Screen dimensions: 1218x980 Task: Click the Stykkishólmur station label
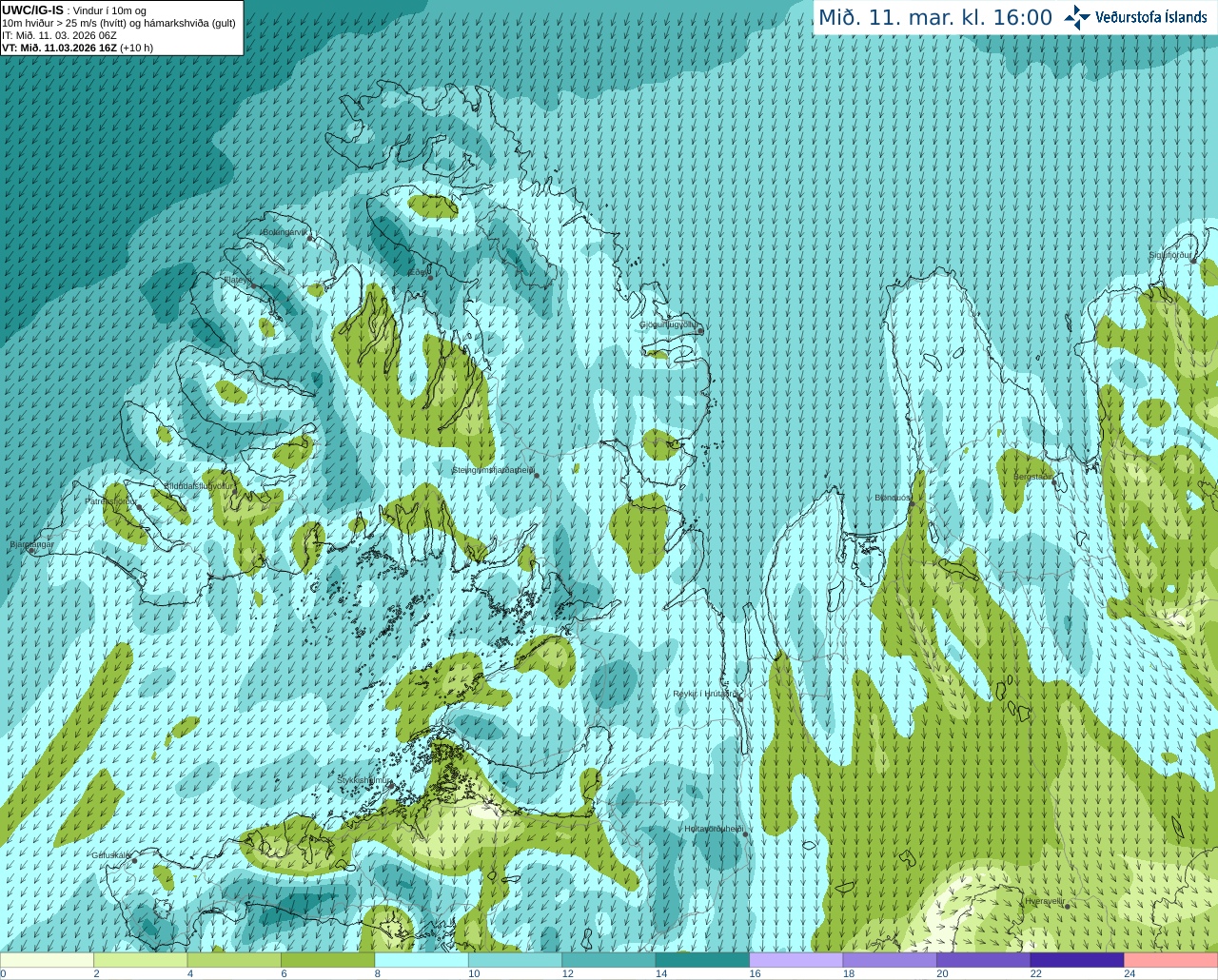[364, 780]
